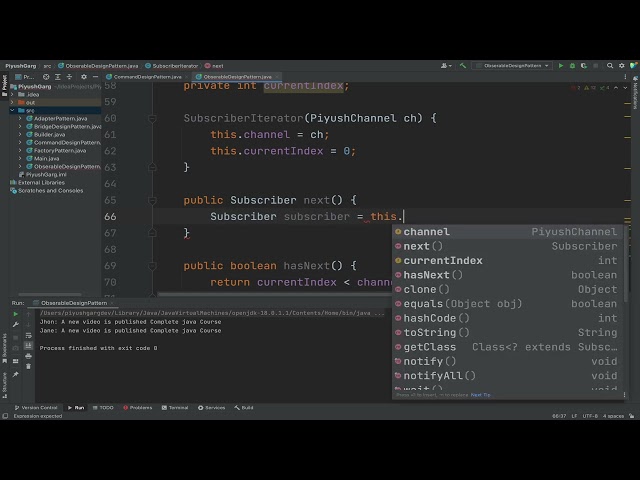This screenshot has height=480, width=640.
Task: Expand all in the Project panel
Action: click(58, 77)
